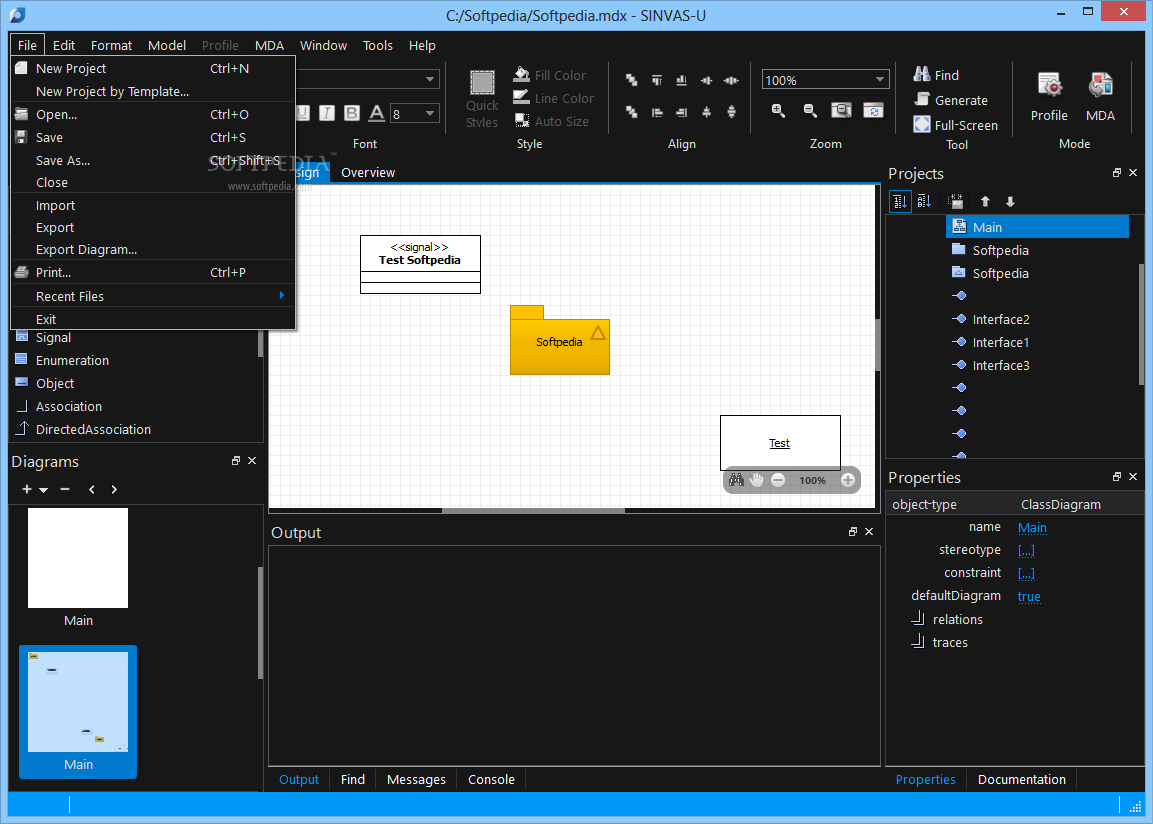Switch to MDA mode
Screen dimensions: 1153x824
(1100, 97)
